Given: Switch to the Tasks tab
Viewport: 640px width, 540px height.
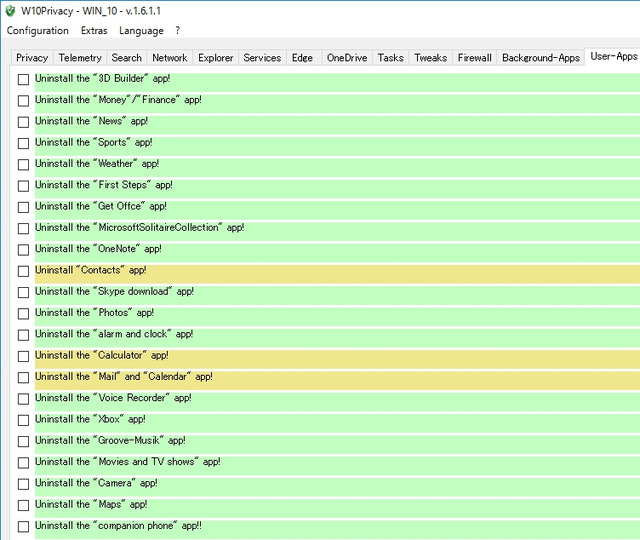Looking at the screenshot, I should click(390, 58).
